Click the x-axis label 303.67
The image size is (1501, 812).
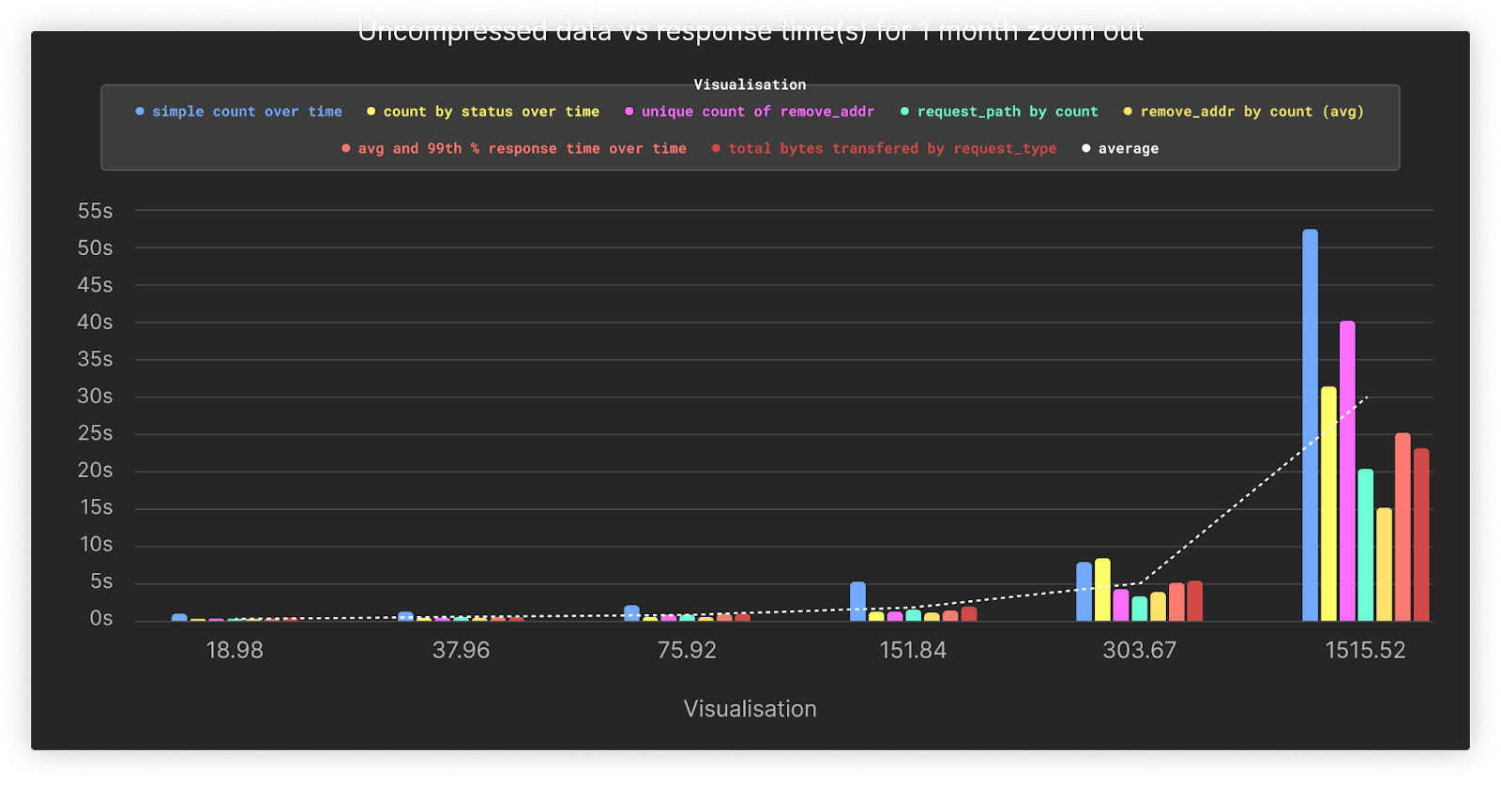point(1139,651)
